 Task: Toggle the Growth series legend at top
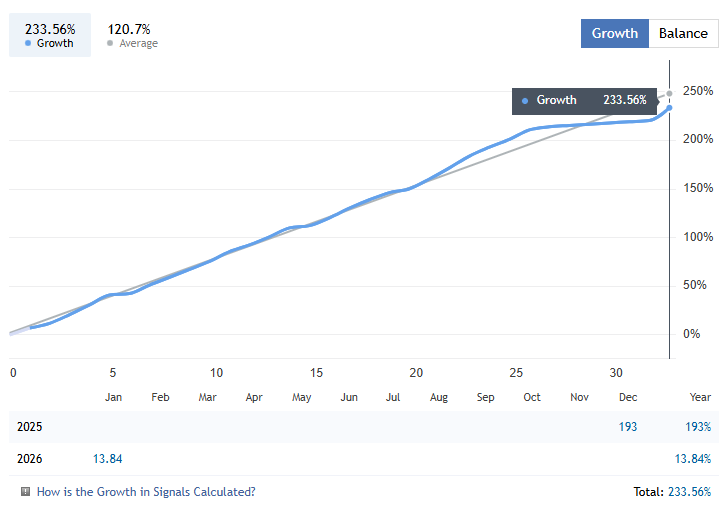click(50, 35)
